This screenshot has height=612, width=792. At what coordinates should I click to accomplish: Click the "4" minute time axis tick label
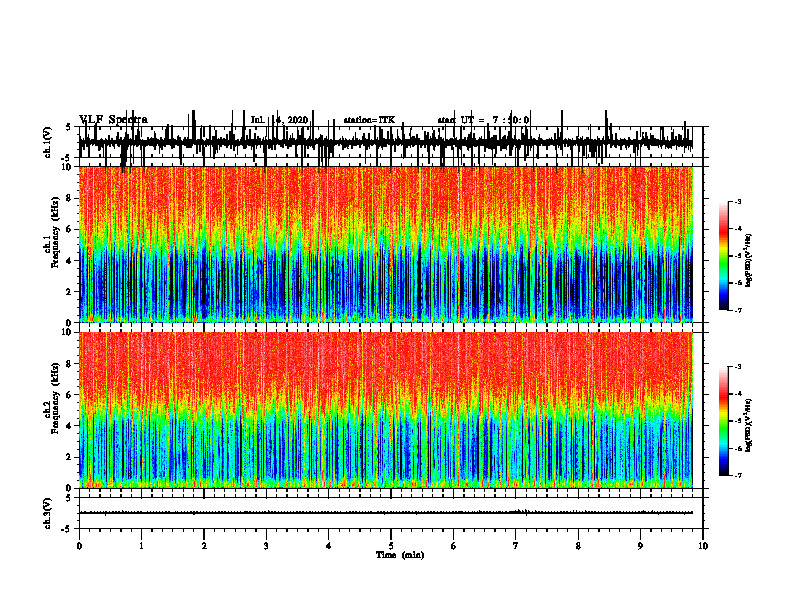tap(329, 546)
